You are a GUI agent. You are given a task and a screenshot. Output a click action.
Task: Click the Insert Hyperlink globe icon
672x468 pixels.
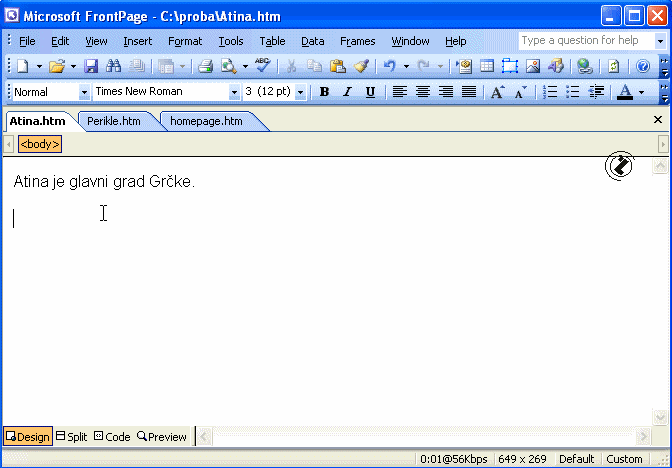[585, 66]
